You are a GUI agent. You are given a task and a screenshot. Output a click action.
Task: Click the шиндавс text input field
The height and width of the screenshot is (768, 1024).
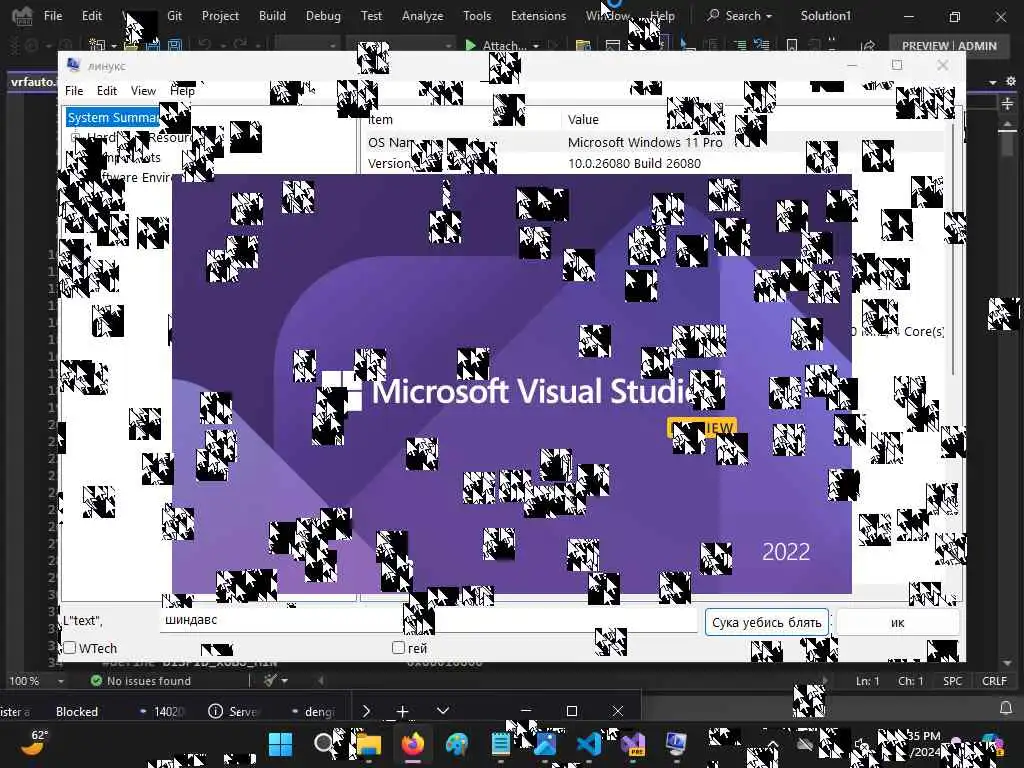[428, 620]
